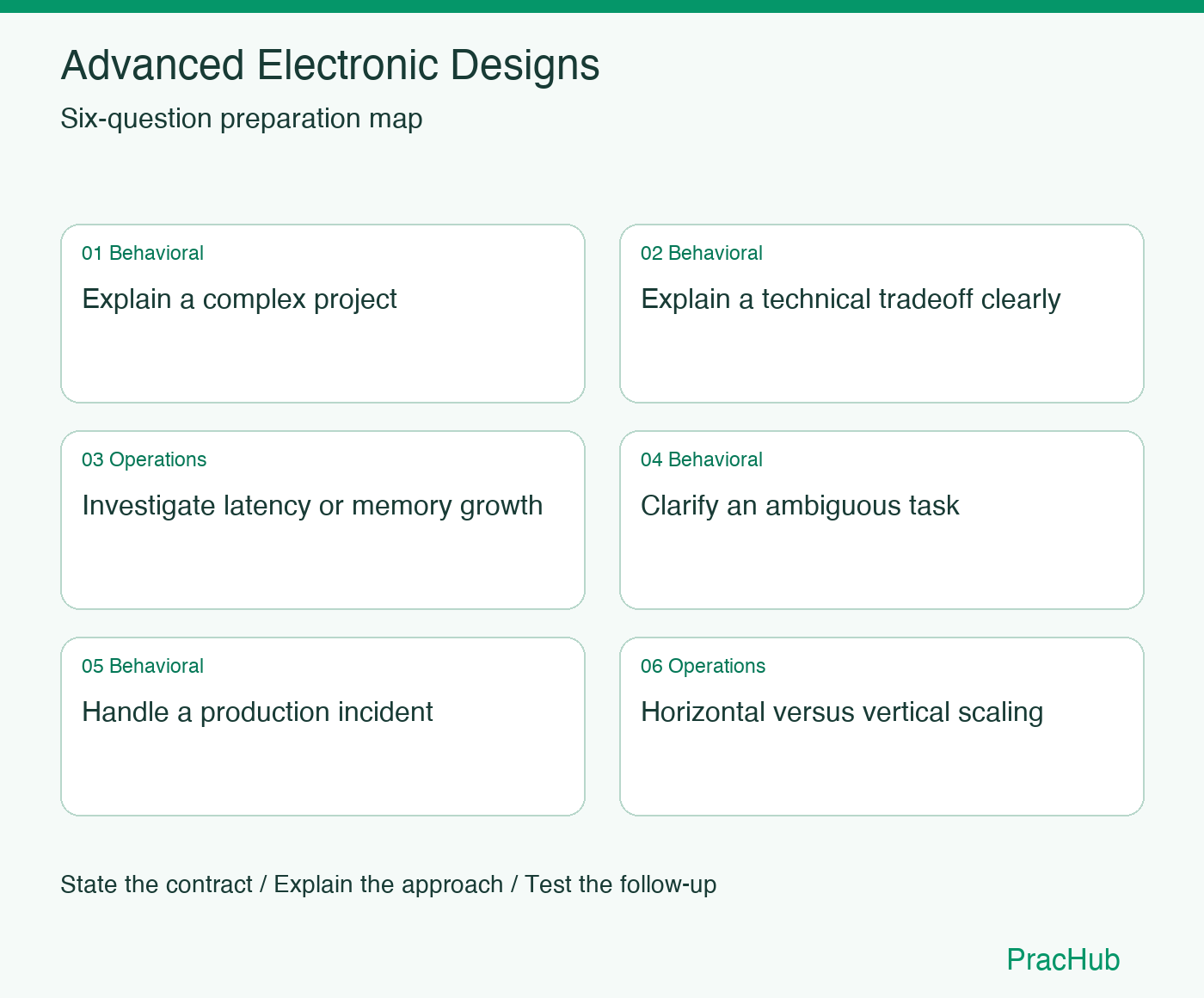Viewport: 1204px width, 998px height.
Task: Click the PracHub brand name
Action: tap(1063, 959)
